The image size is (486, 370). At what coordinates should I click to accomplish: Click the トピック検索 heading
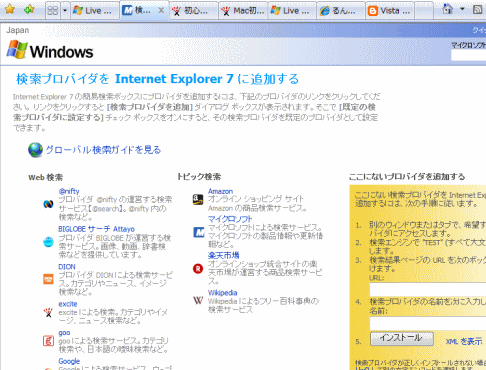click(x=199, y=177)
